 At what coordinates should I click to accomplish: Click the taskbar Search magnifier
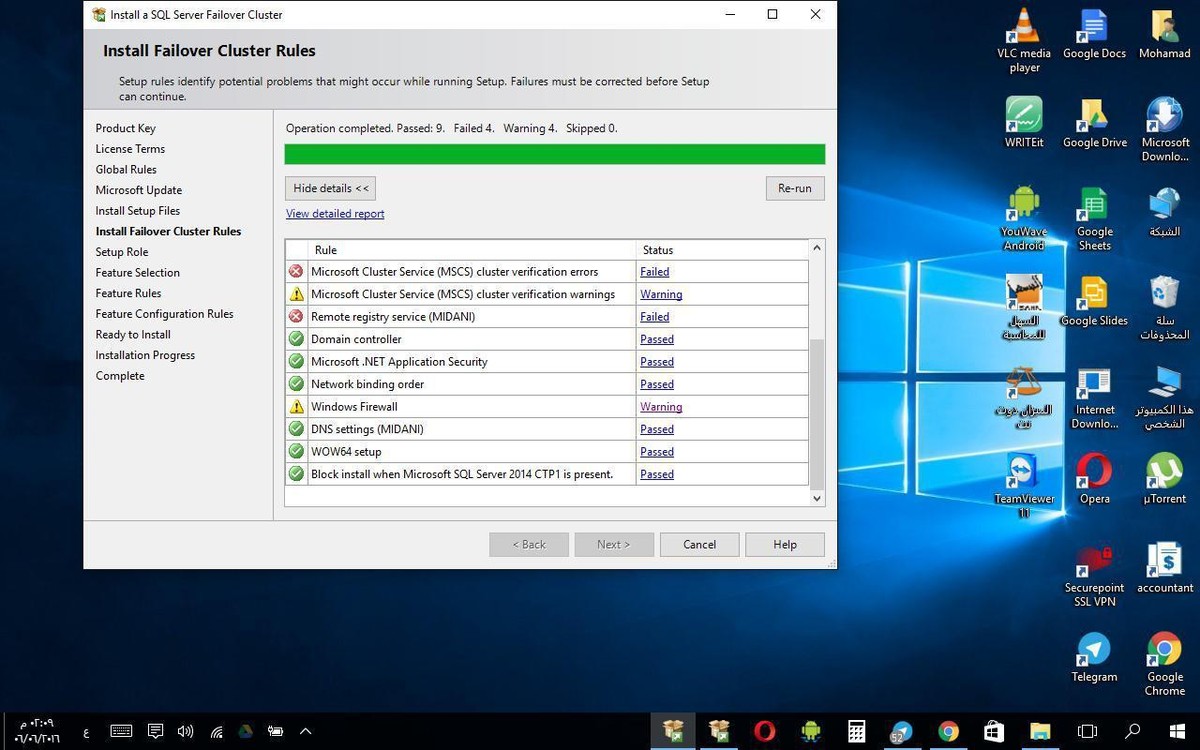[x=1133, y=731]
